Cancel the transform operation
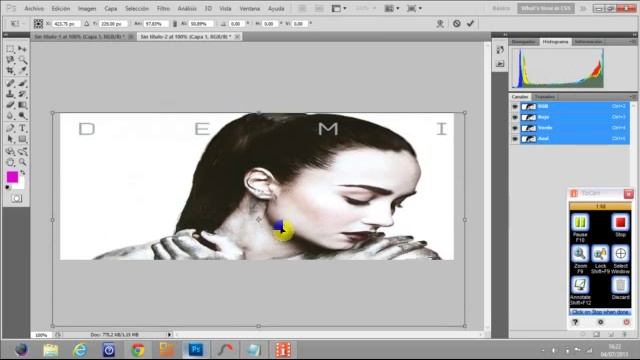The width and height of the screenshot is (640, 360). click(x=457, y=24)
